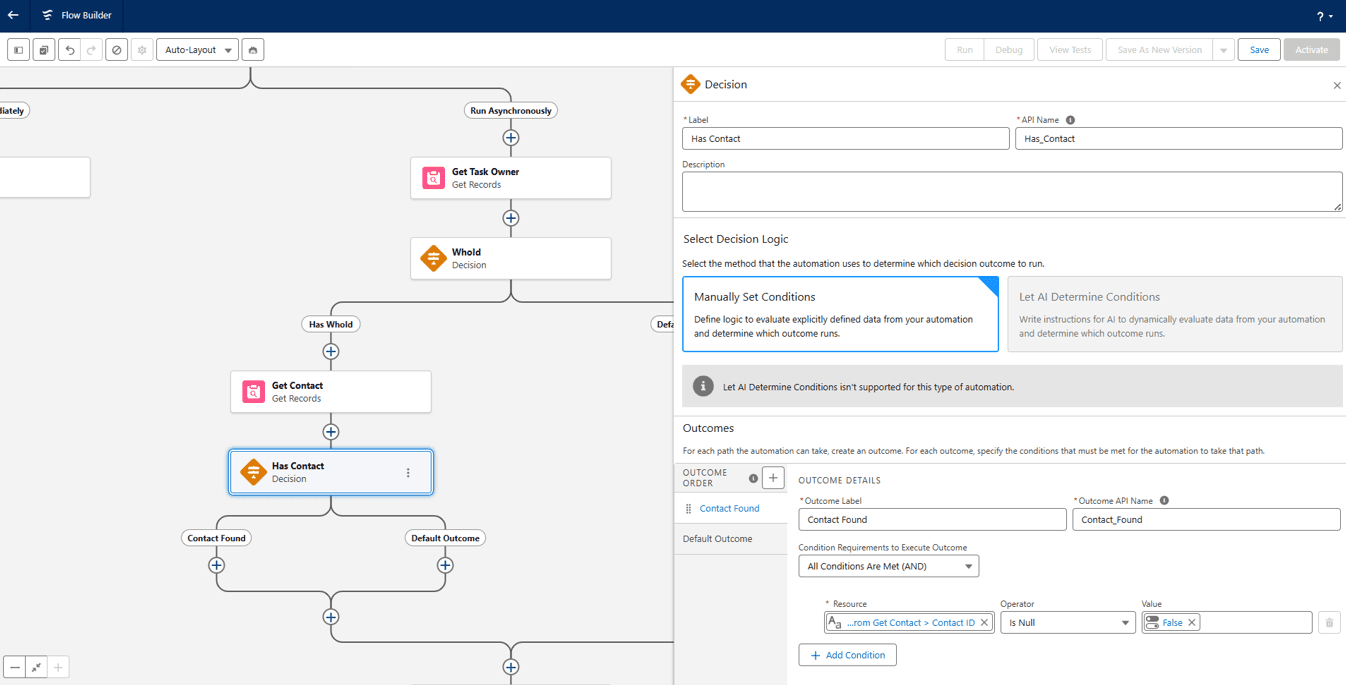1346x685 pixels.
Task: Click the Outcome Order info icon
Action: [753, 478]
